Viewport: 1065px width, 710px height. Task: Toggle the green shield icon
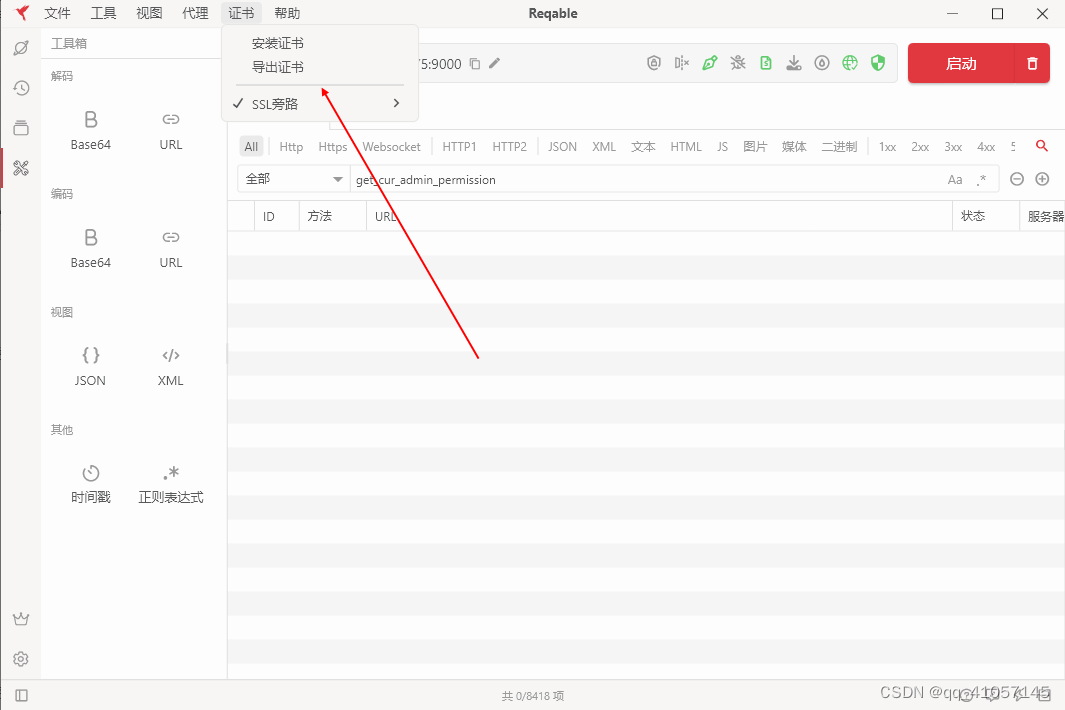click(878, 63)
